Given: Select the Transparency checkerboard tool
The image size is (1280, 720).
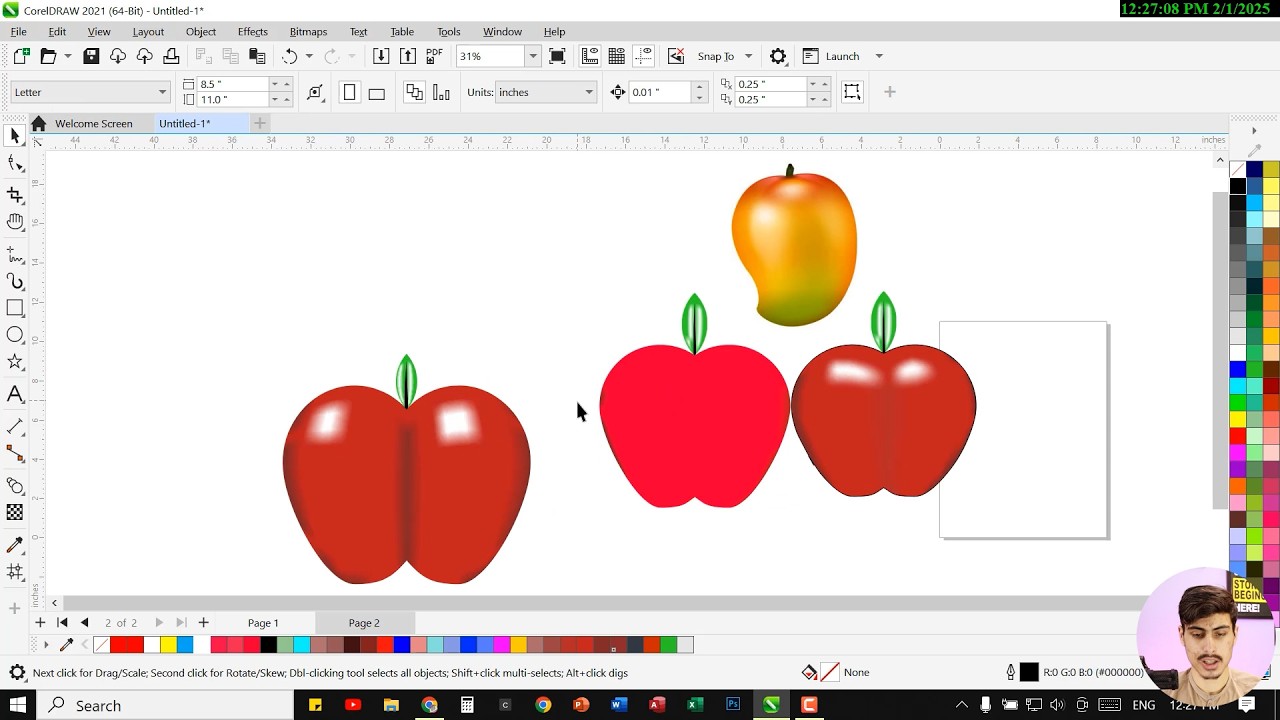Looking at the screenshot, I should (15, 512).
